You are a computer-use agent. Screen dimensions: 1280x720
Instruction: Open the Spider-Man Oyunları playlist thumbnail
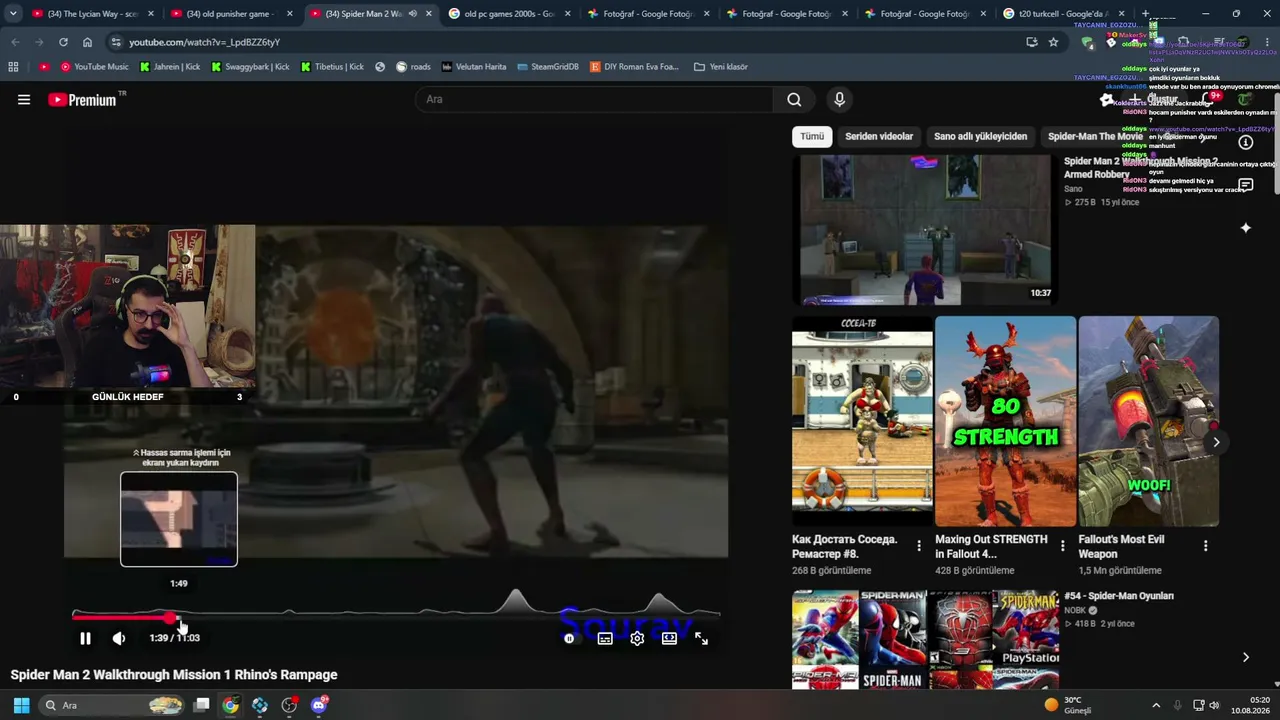925,639
